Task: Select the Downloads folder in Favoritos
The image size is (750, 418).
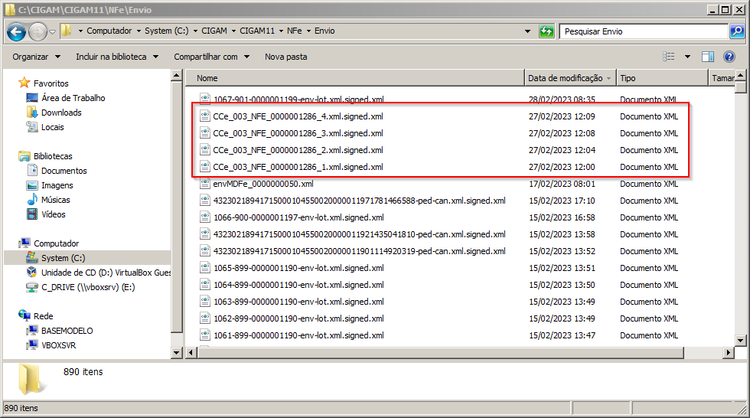Action: [x=61, y=112]
